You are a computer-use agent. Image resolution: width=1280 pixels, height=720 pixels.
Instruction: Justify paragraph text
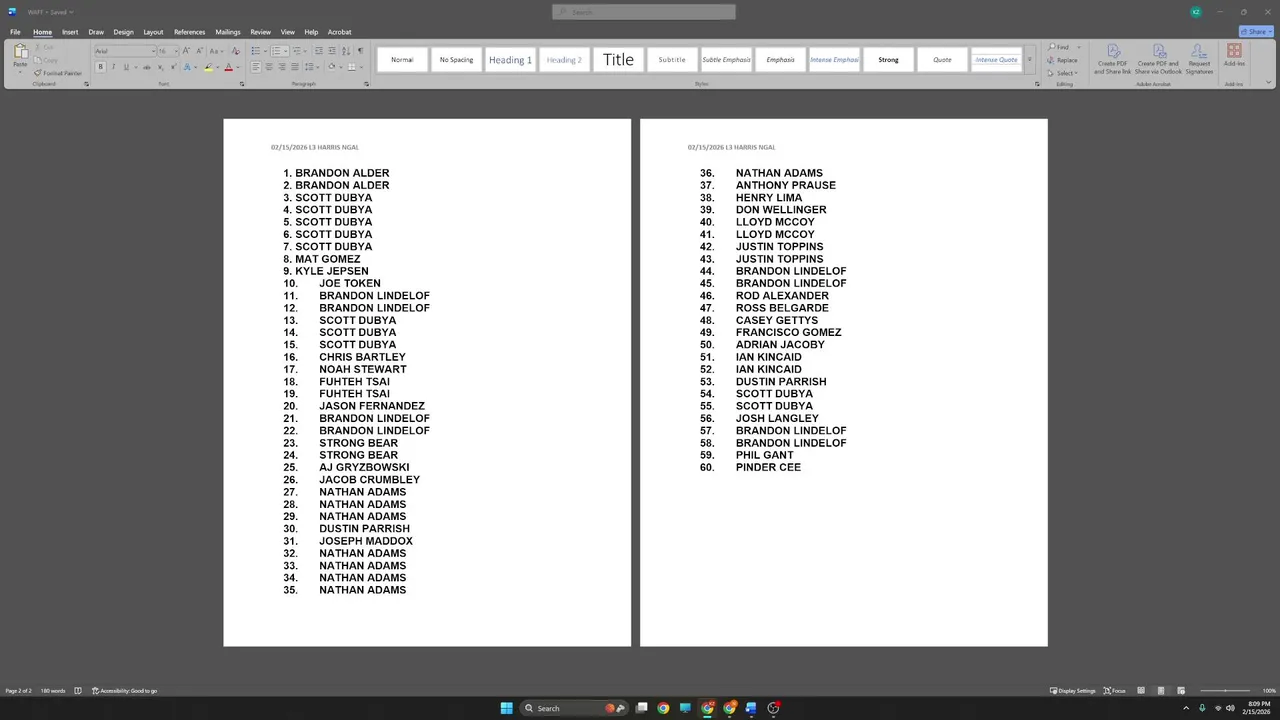click(295, 67)
